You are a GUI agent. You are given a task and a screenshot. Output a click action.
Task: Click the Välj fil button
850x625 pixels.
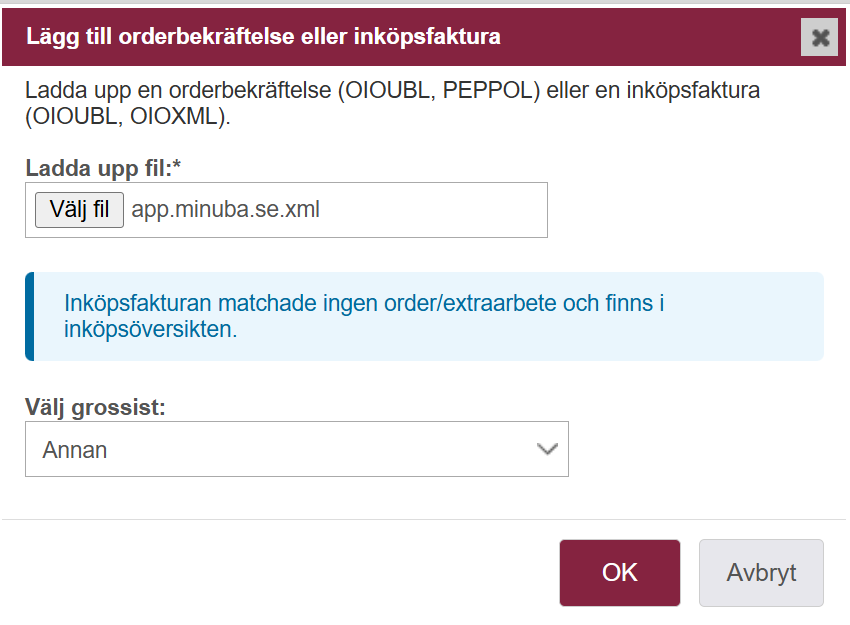coord(79,210)
